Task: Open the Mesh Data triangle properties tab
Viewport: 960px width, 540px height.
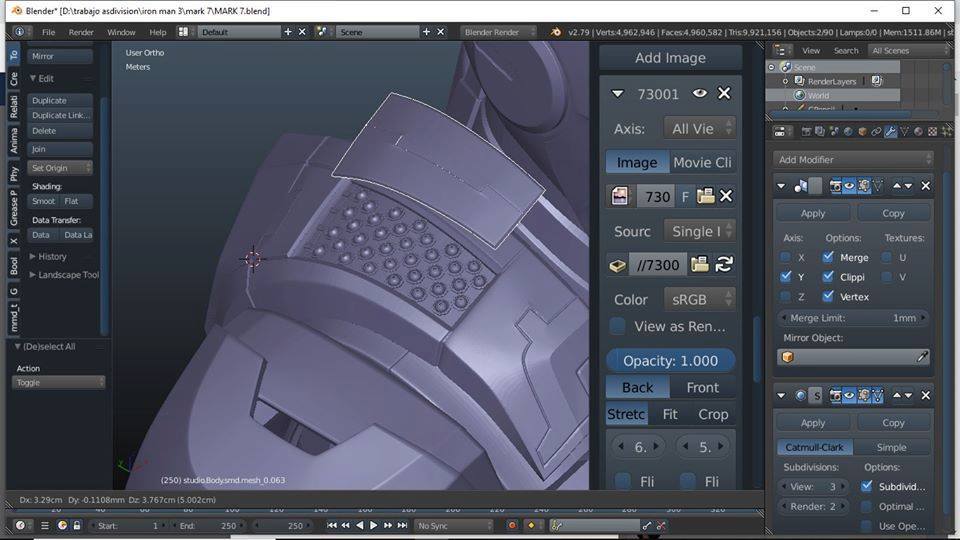Action: coord(904,132)
